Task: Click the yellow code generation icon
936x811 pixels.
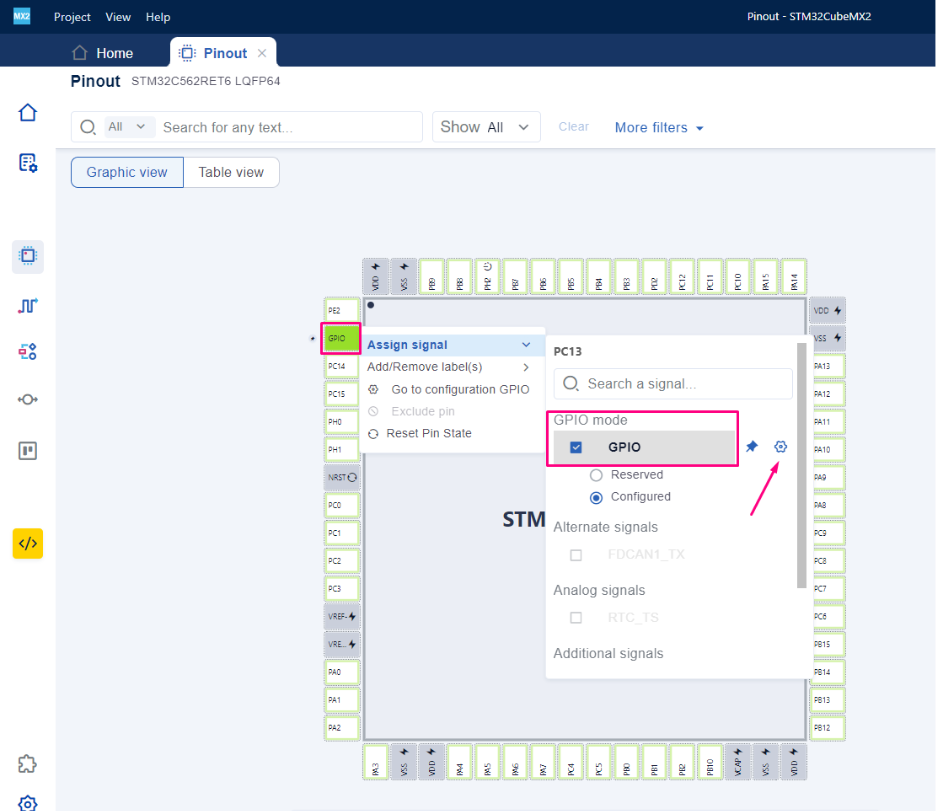Action: [x=27, y=543]
